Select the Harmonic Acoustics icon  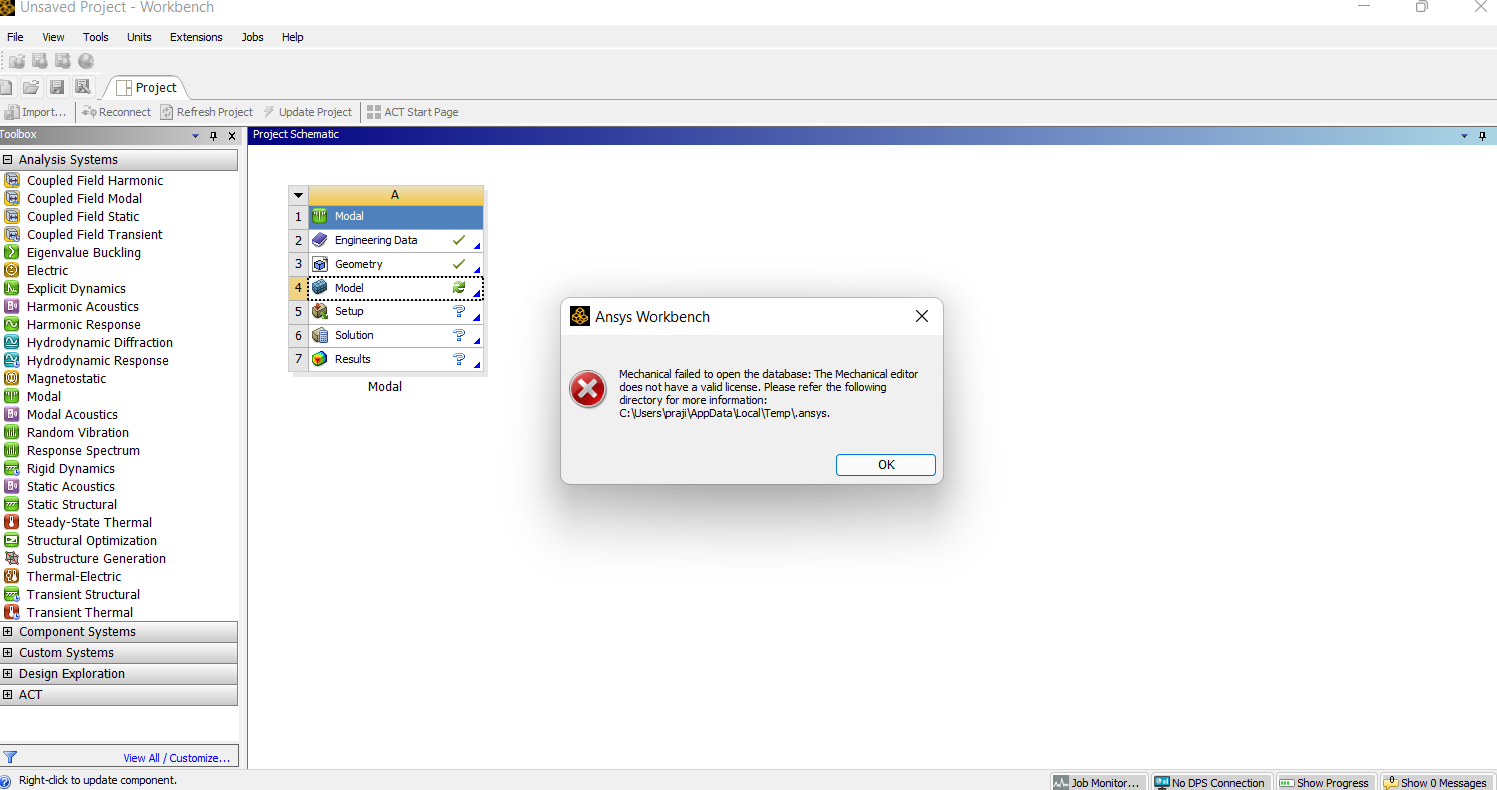click(12, 306)
